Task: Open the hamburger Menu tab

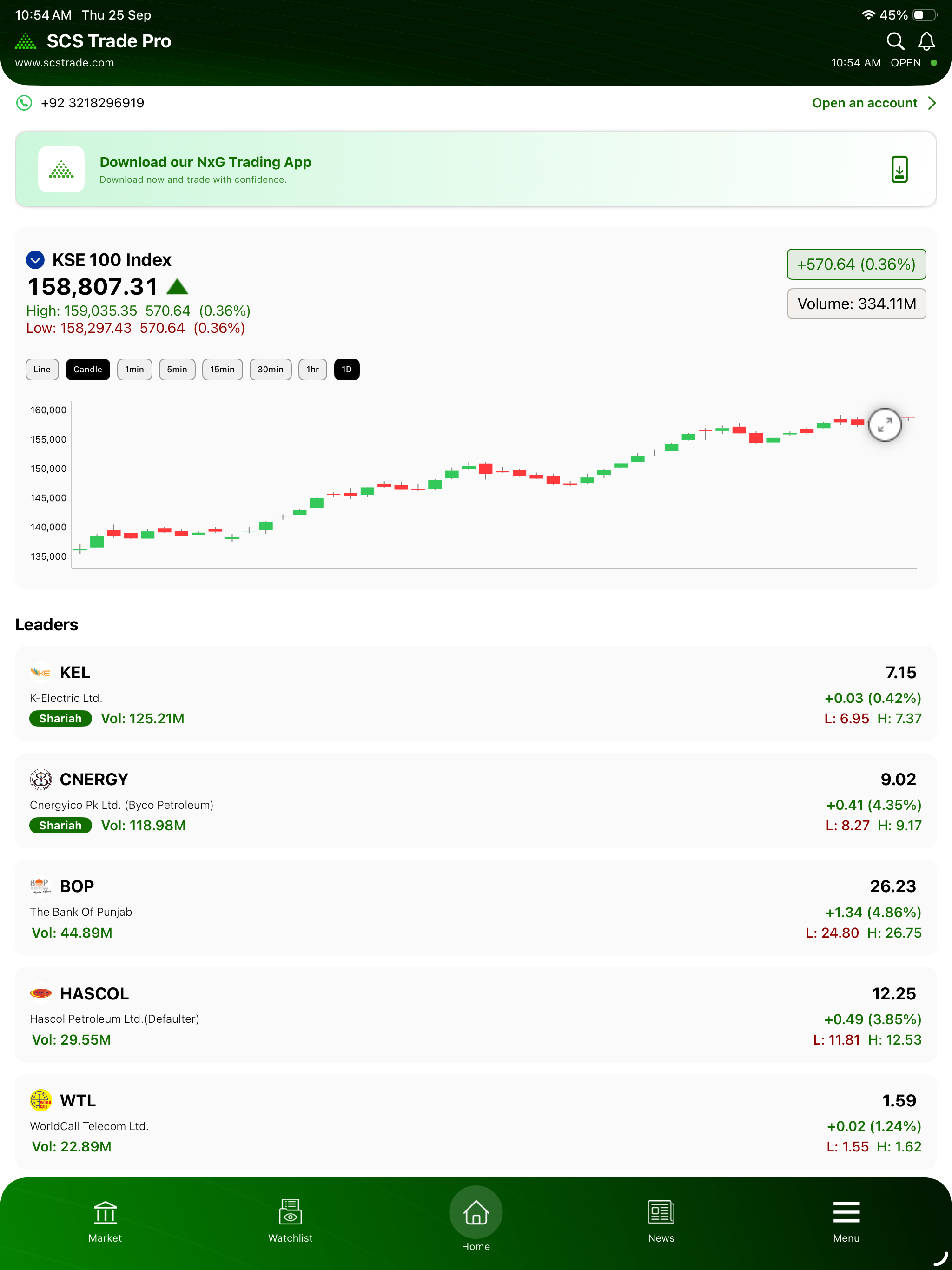Action: tap(846, 1221)
